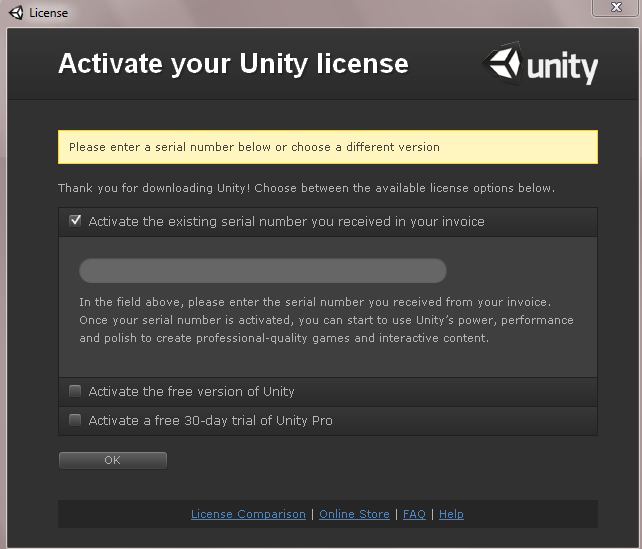Click the 'License' title bar text
Image resolution: width=642 pixels, height=549 pixels.
(x=48, y=13)
